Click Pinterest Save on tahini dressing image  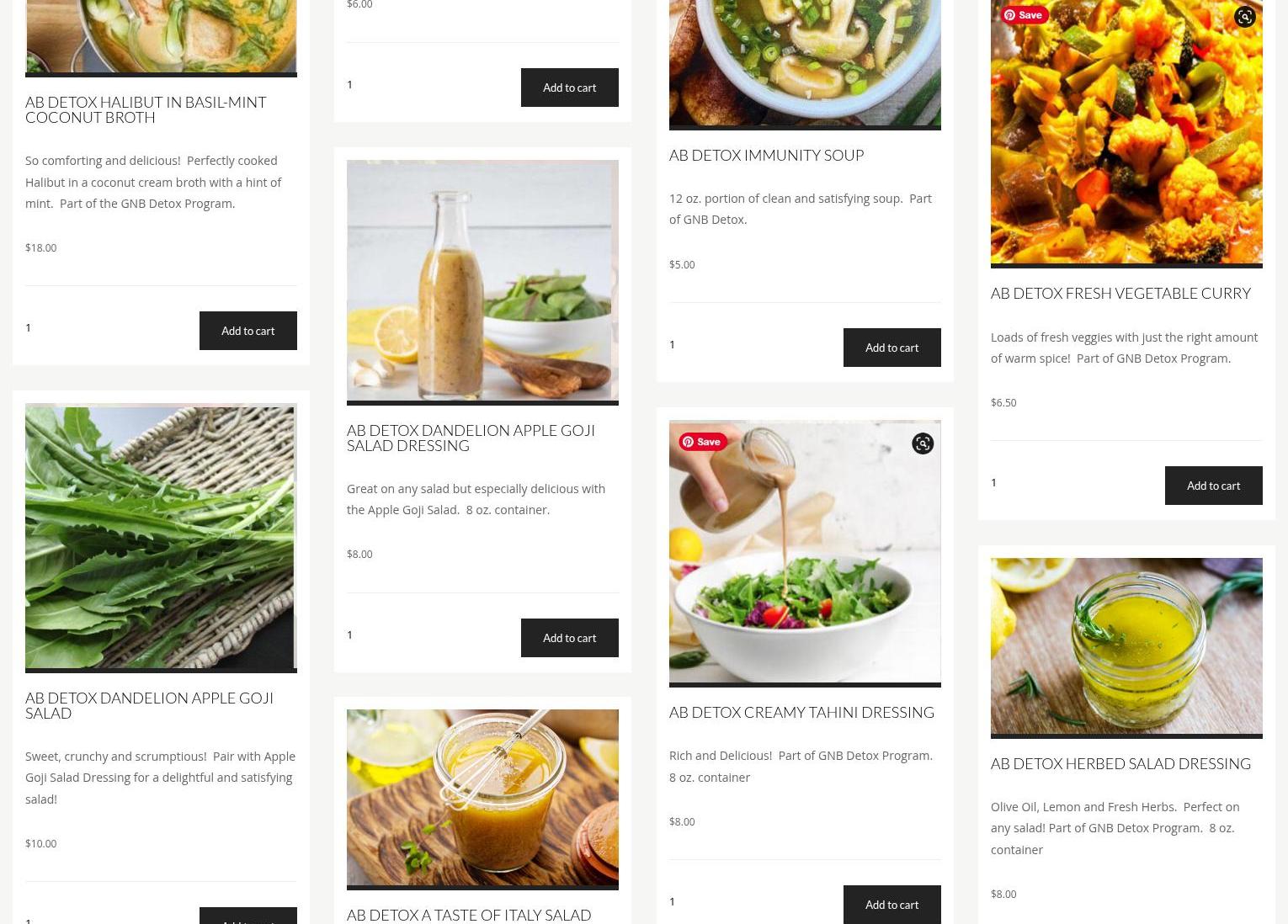click(703, 442)
